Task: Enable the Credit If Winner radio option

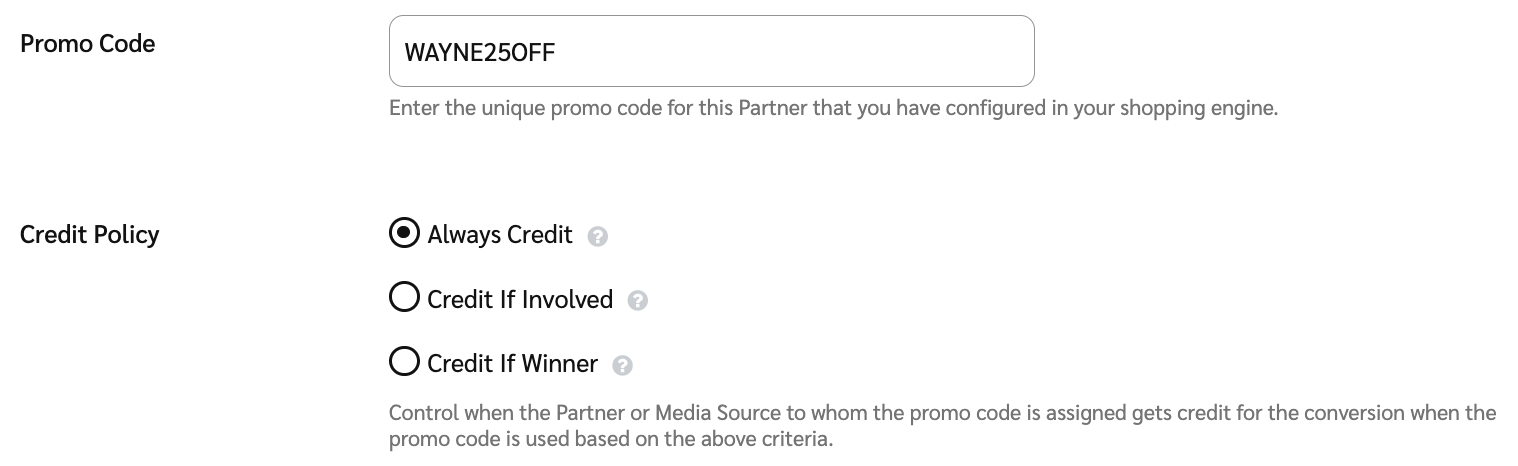Action: click(x=404, y=362)
